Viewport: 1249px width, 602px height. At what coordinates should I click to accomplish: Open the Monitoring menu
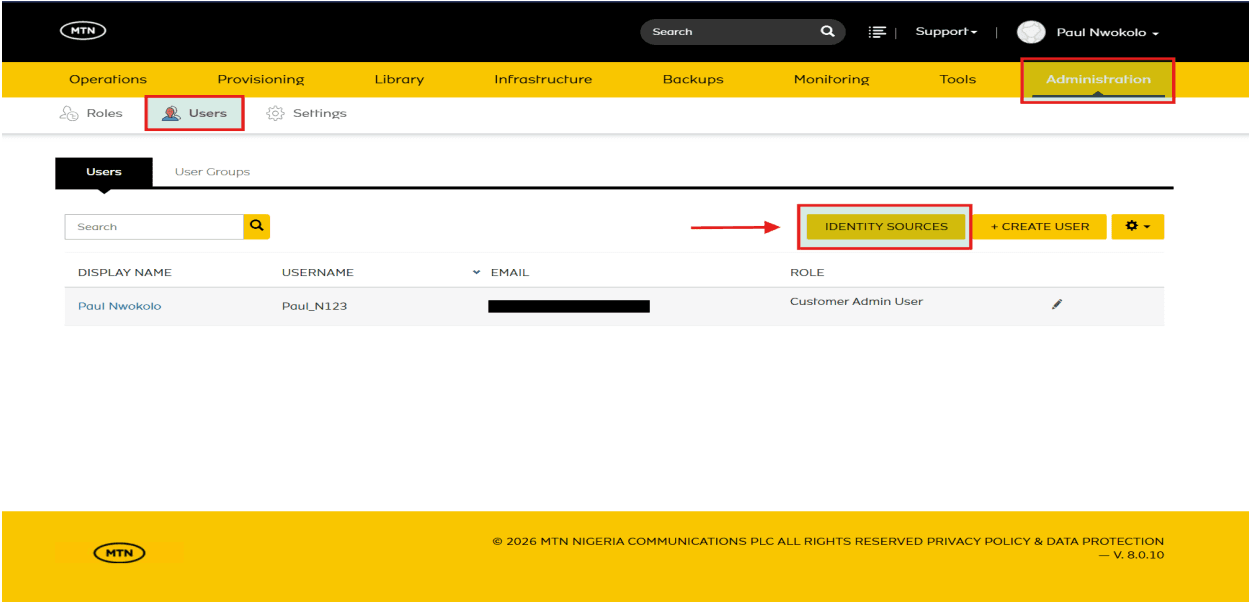pos(831,79)
